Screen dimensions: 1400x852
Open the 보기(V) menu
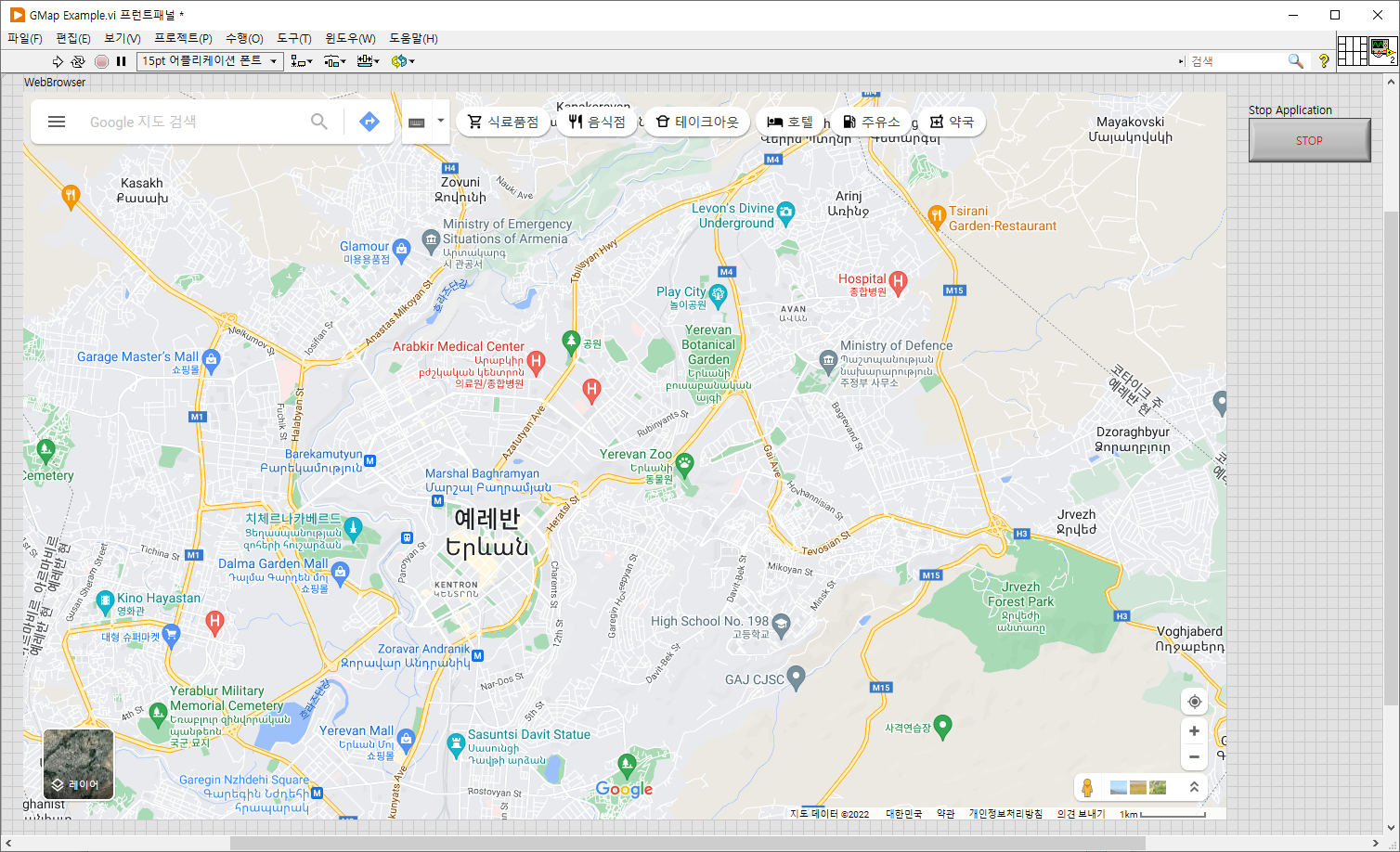tap(123, 39)
